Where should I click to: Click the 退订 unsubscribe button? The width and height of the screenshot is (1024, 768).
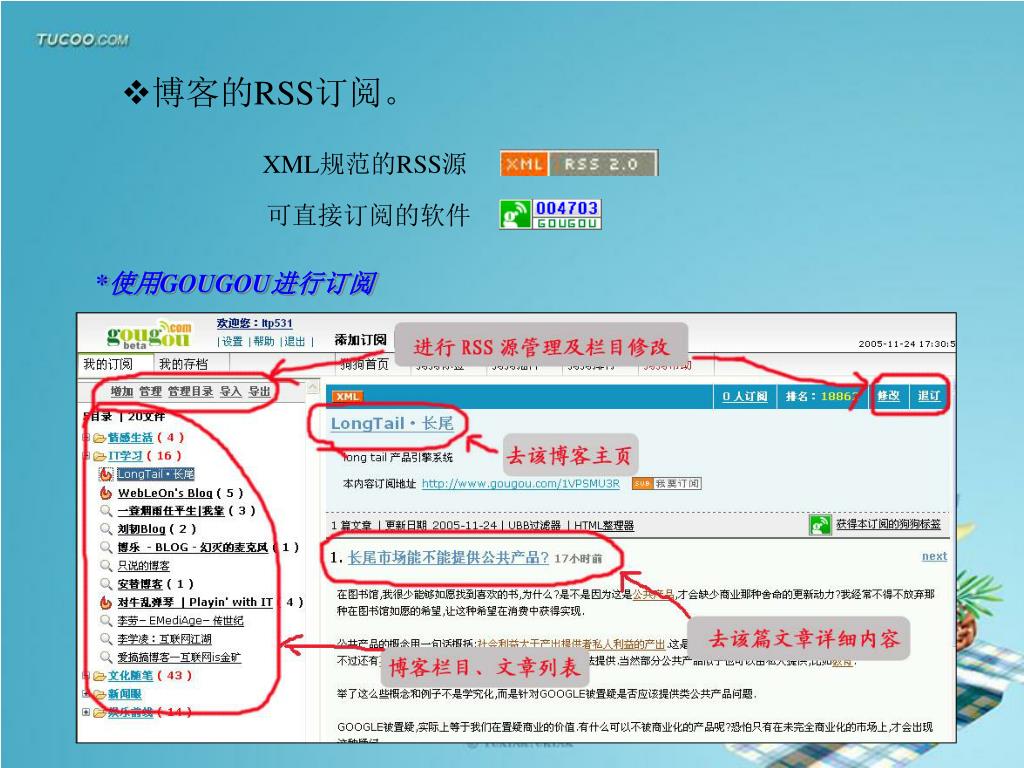pyautogui.click(x=929, y=396)
